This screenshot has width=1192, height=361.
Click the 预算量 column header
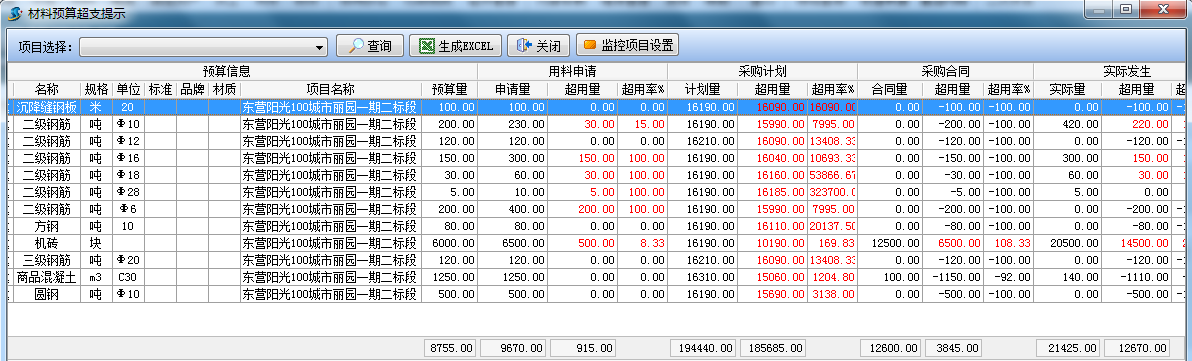[449, 90]
